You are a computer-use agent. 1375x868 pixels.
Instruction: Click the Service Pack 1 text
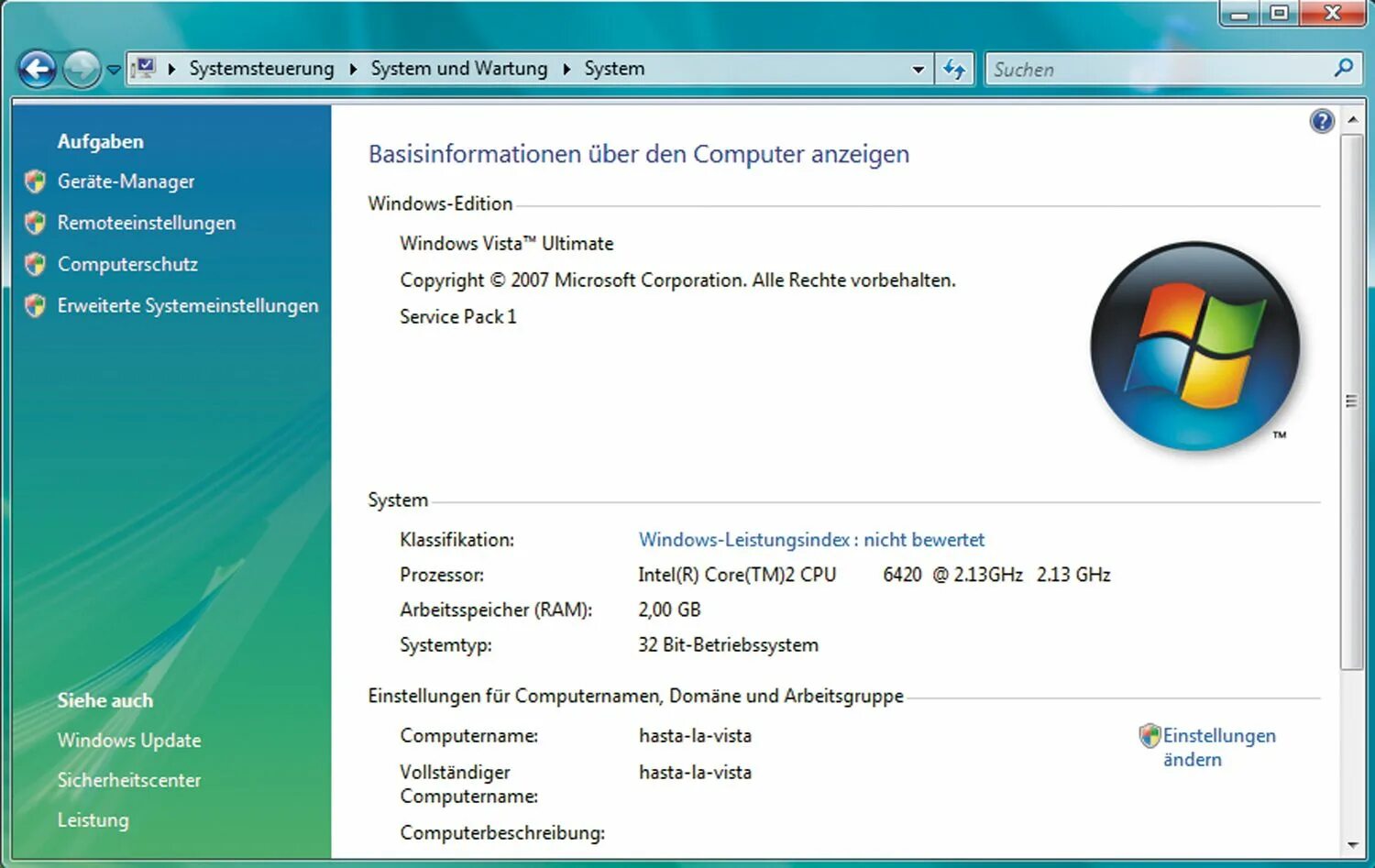458,317
